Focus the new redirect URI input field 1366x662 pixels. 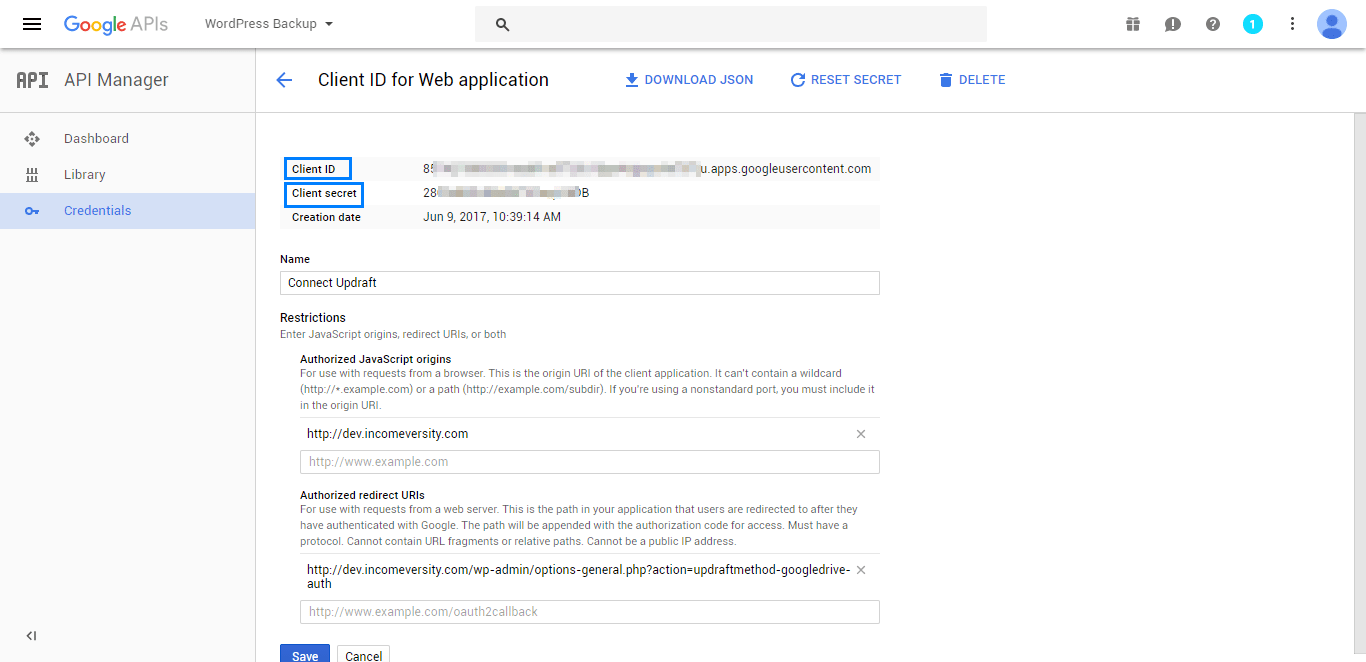pyautogui.click(x=590, y=612)
